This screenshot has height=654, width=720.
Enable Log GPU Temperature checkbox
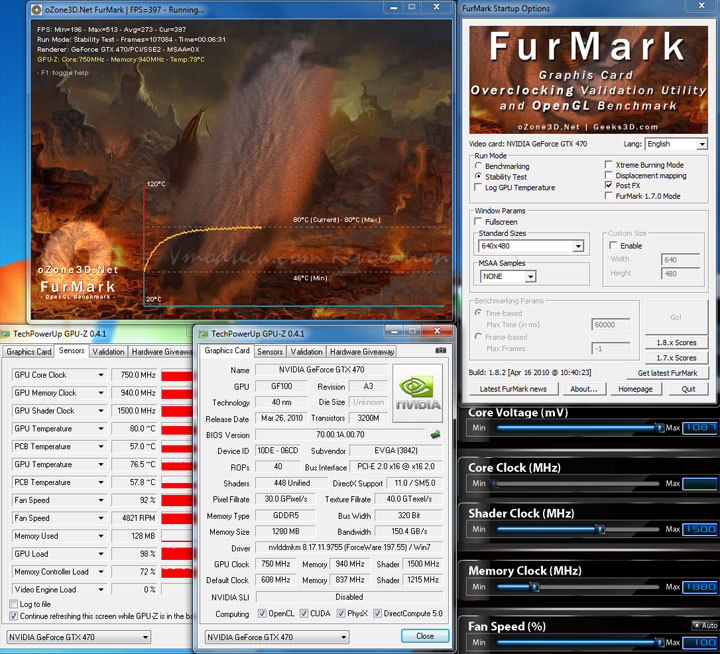(x=478, y=187)
